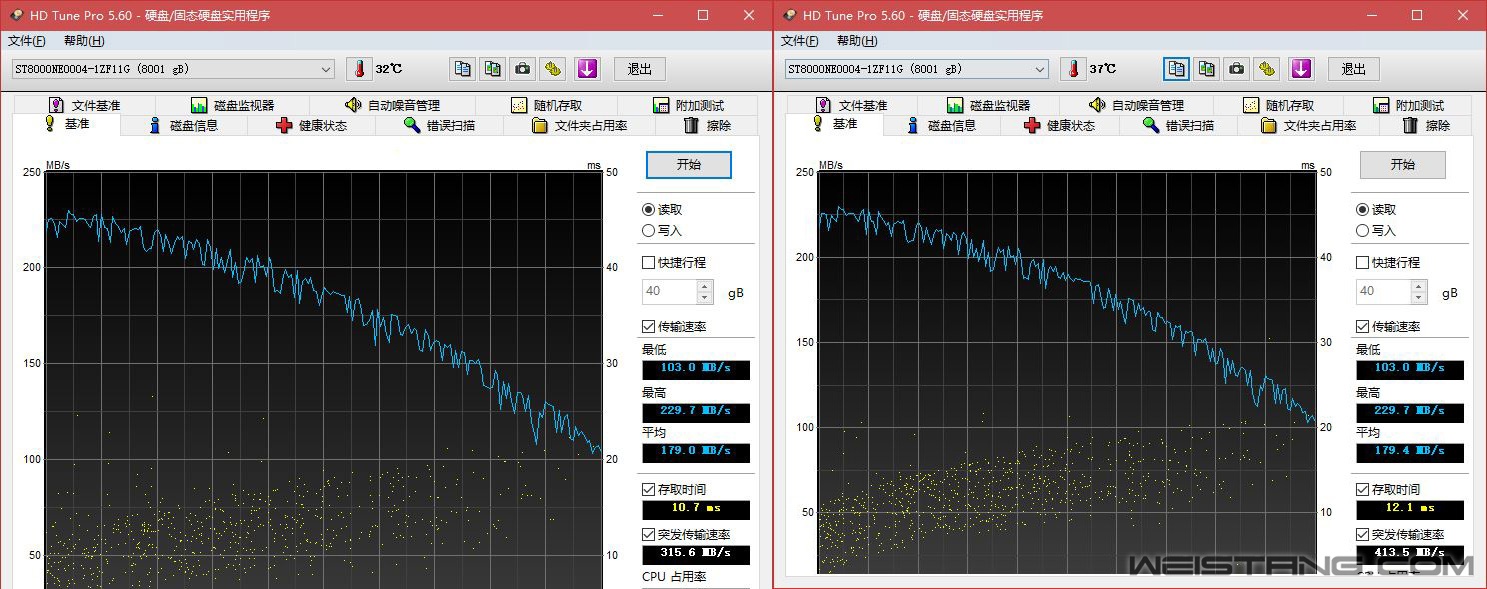The image size is (1487, 589).
Task: Open options icon in left window
Action: click(x=553, y=69)
